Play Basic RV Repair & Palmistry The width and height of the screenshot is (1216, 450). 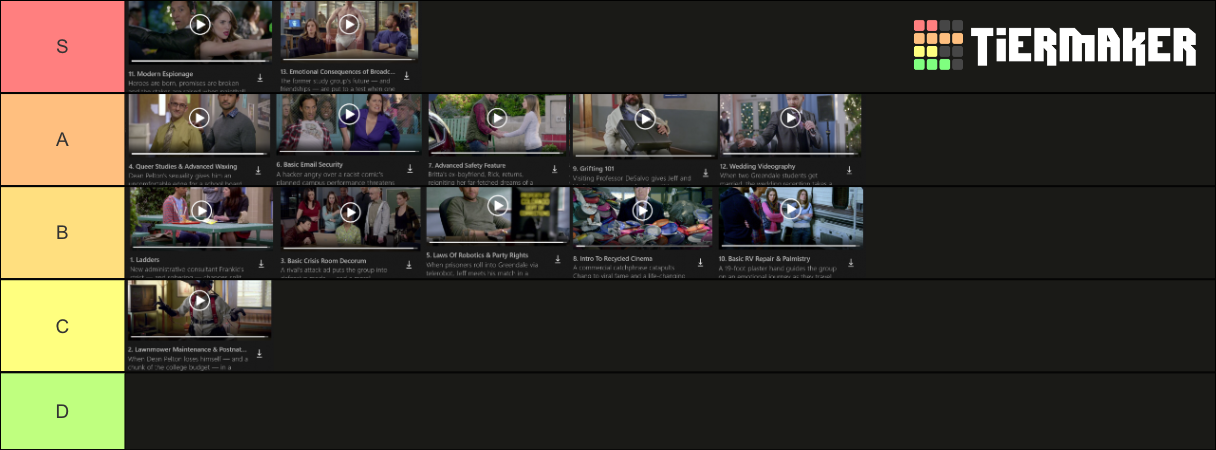(790, 209)
